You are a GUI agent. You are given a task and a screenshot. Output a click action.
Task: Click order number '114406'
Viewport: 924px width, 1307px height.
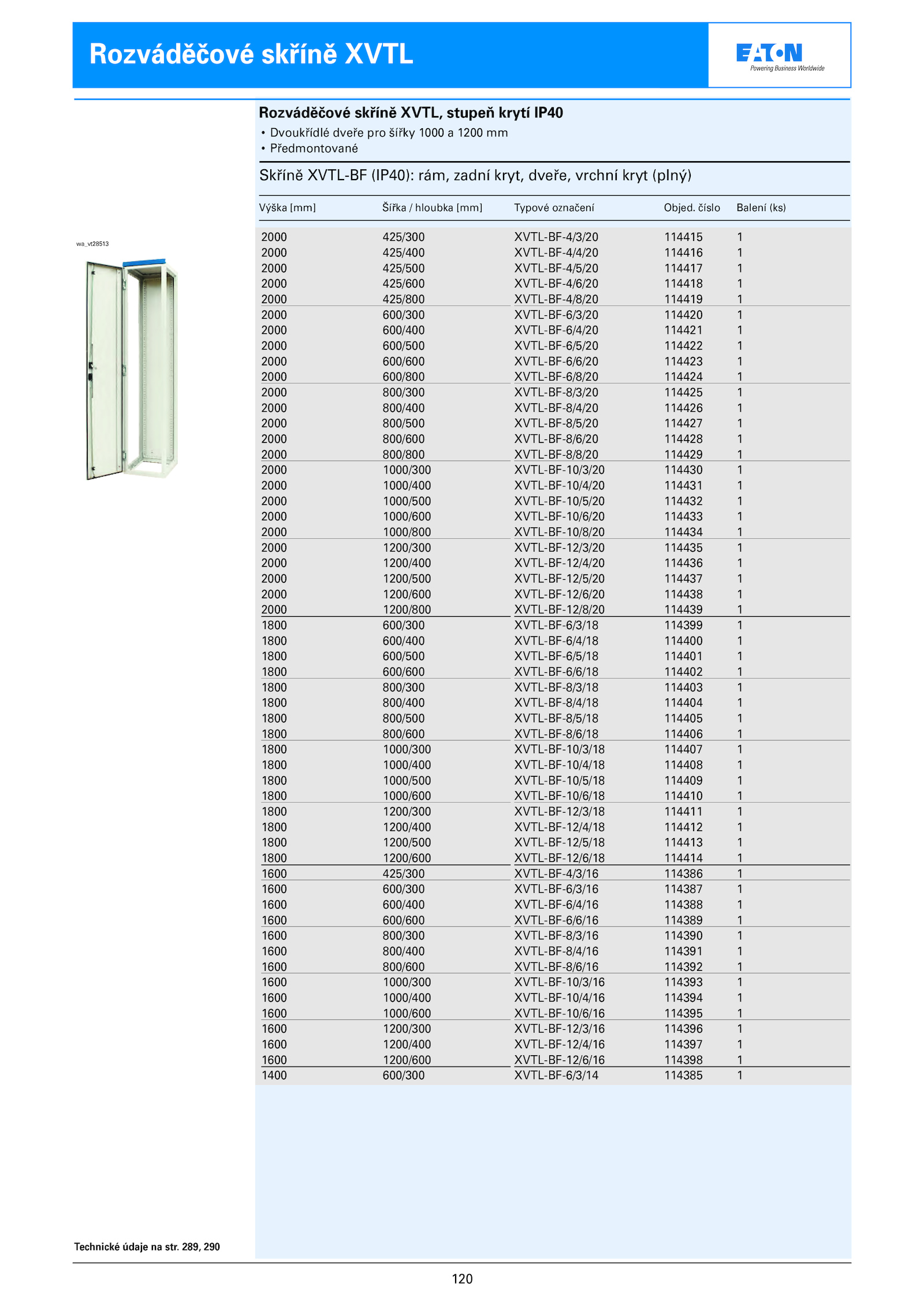[x=683, y=734]
